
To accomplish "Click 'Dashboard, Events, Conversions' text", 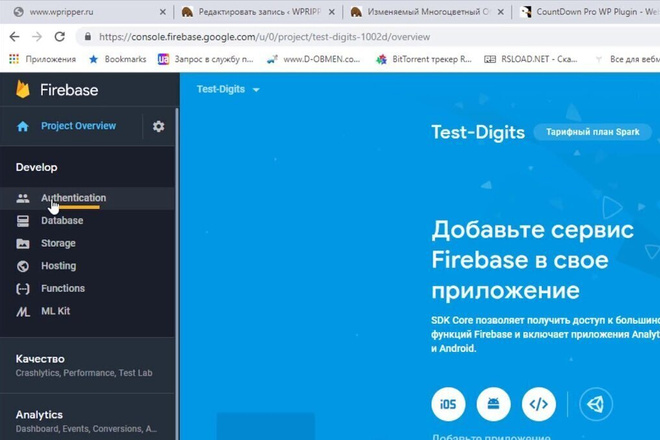I will (86, 429).
